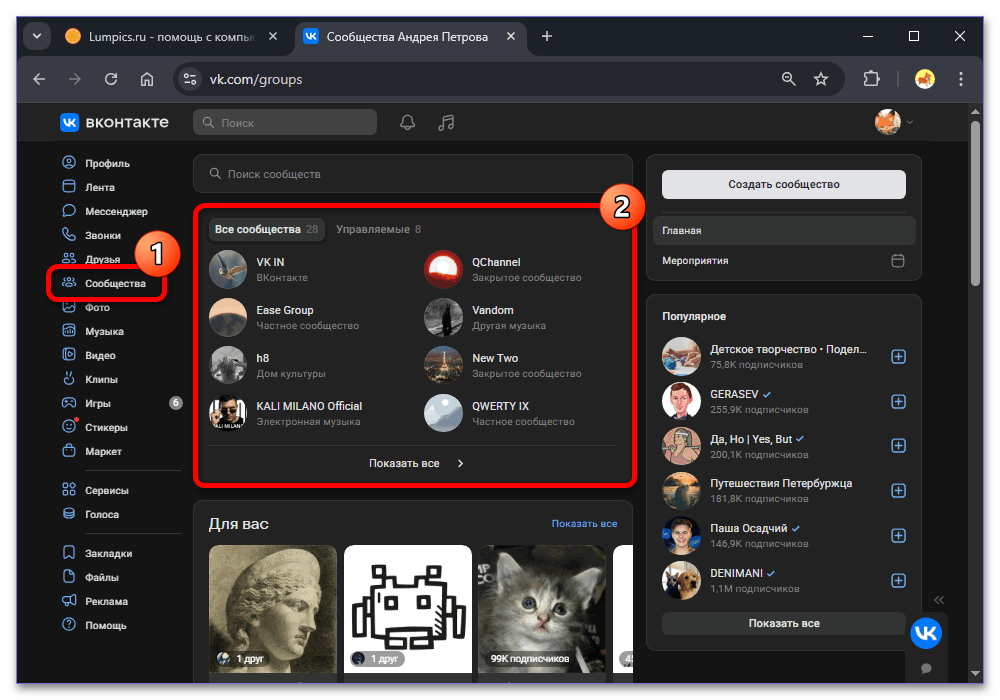Image resolution: width=1000 pixels, height=700 pixels.
Task: Open Реклама in the sidebar
Action: coord(106,601)
